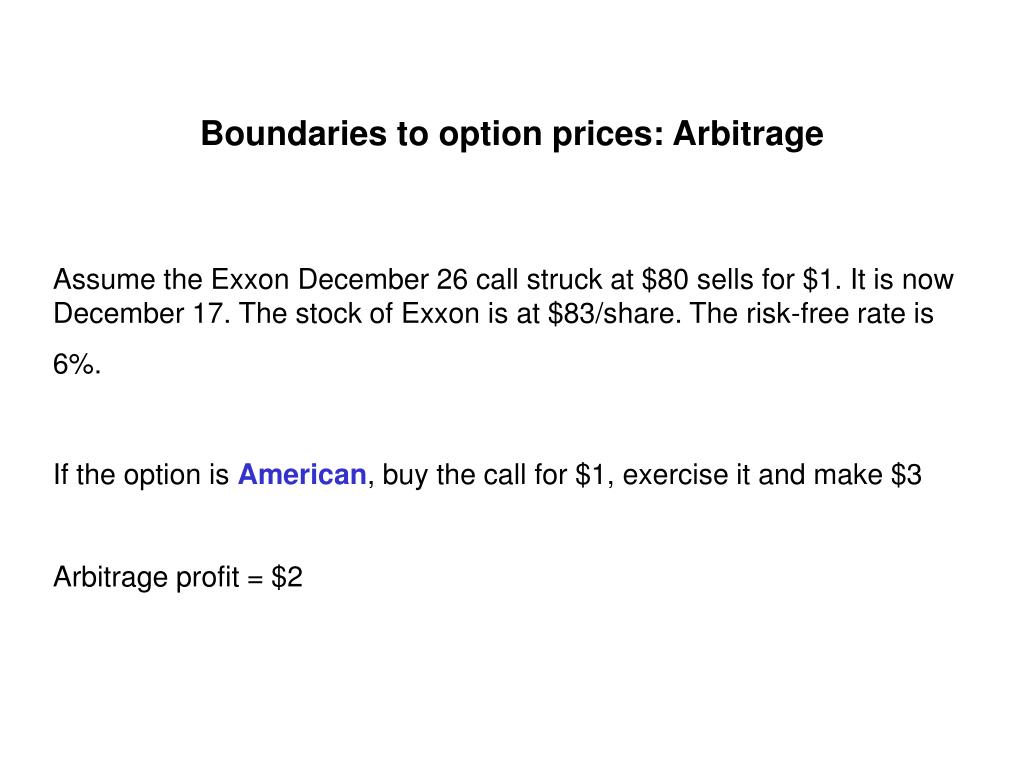Click the slide title about option price boundaries
This screenshot has height=768, width=1024.
tap(511, 134)
